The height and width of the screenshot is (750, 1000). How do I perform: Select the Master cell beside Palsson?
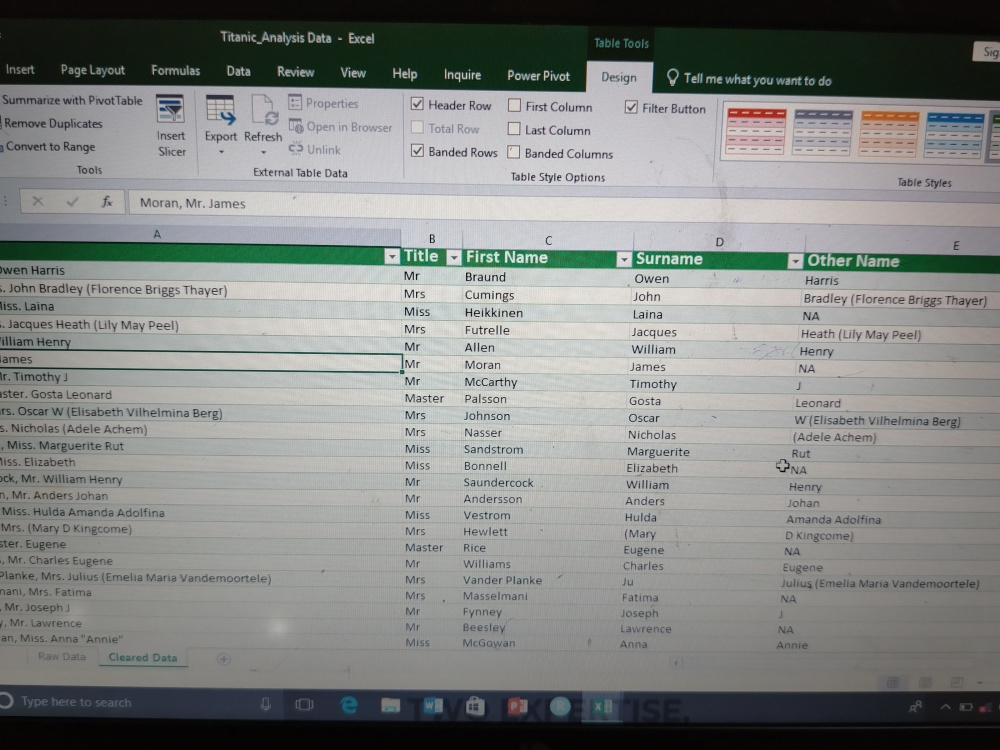pyautogui.click(x=432, y=398)
